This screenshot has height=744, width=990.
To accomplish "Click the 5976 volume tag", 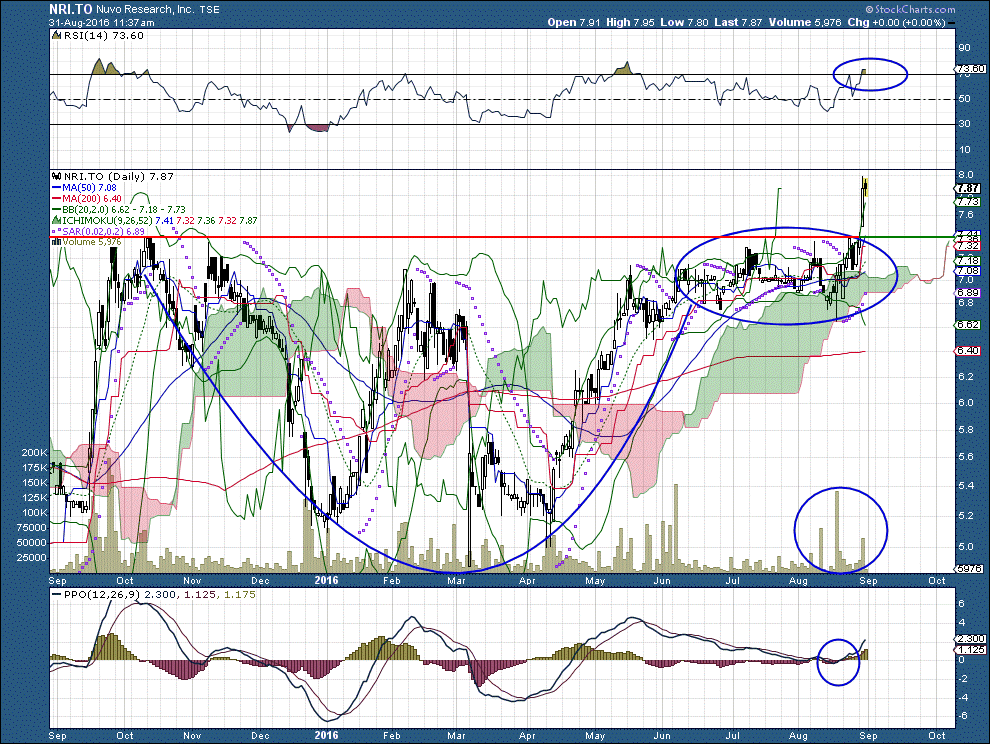I will click(969, 568).
